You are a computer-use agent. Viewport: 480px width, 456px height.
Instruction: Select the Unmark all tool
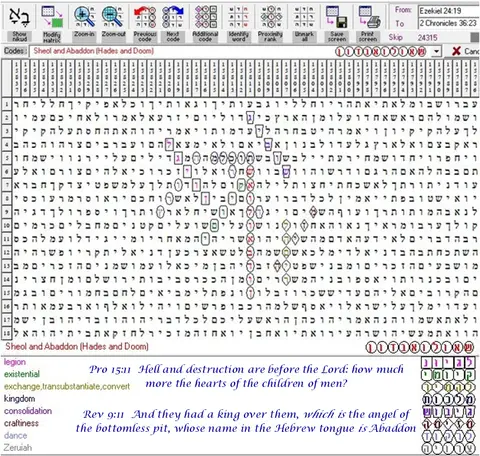tap(304, 23)
